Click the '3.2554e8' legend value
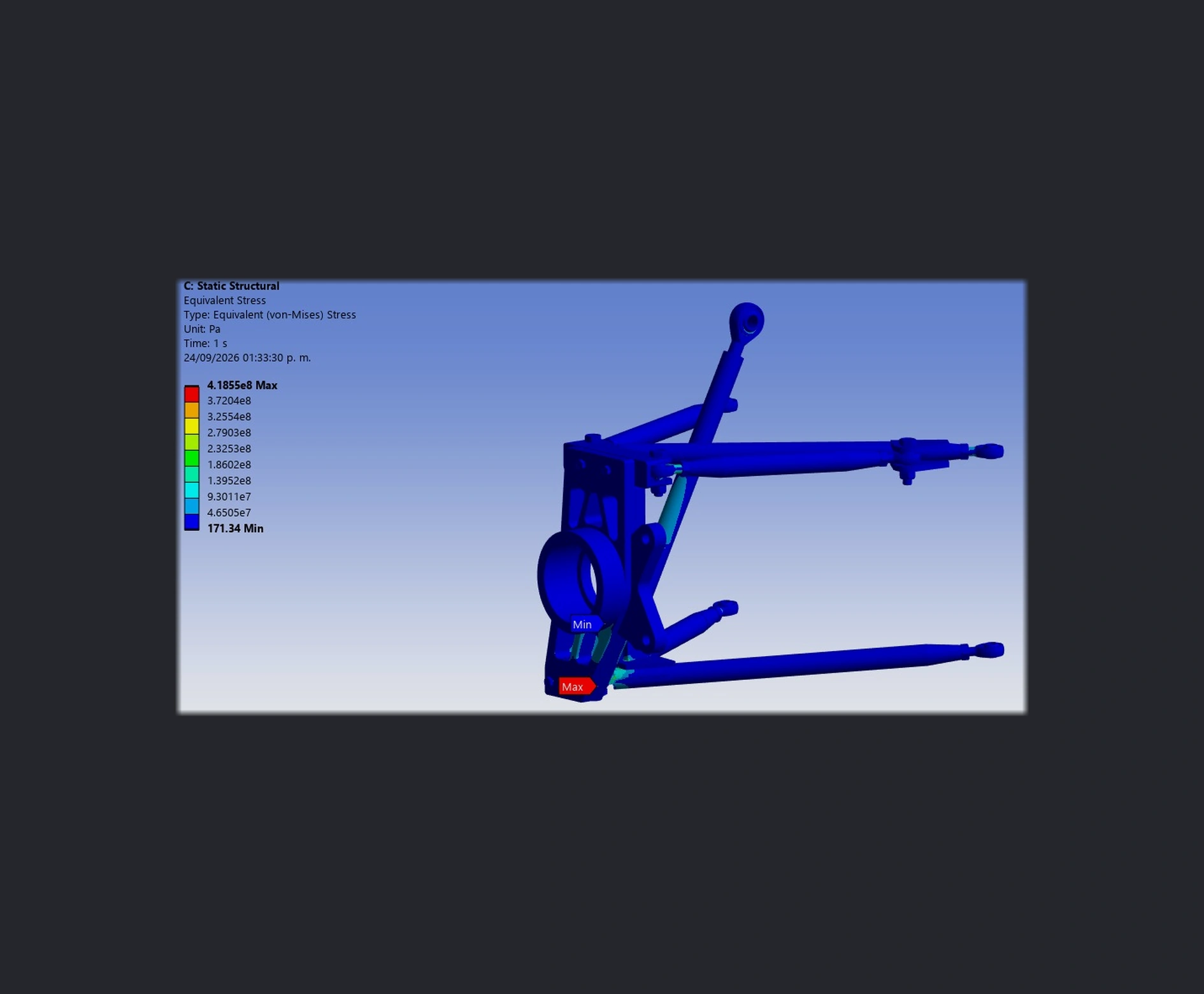Image resolution: width=1204 pixels, height=994 pixels. tap(229, 417)
